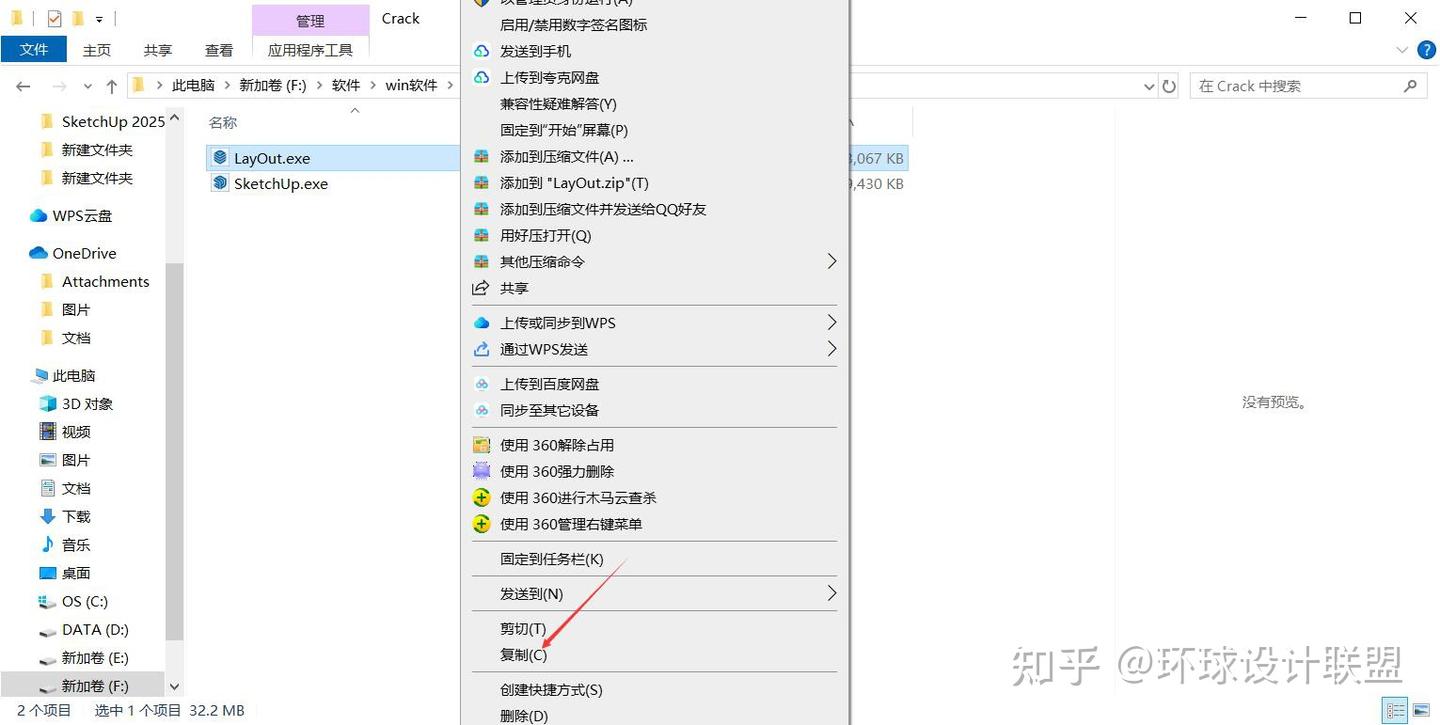Click the refresh icon next to address bar
This screenshot has height=725, width=1440.
coord(1169,85)
